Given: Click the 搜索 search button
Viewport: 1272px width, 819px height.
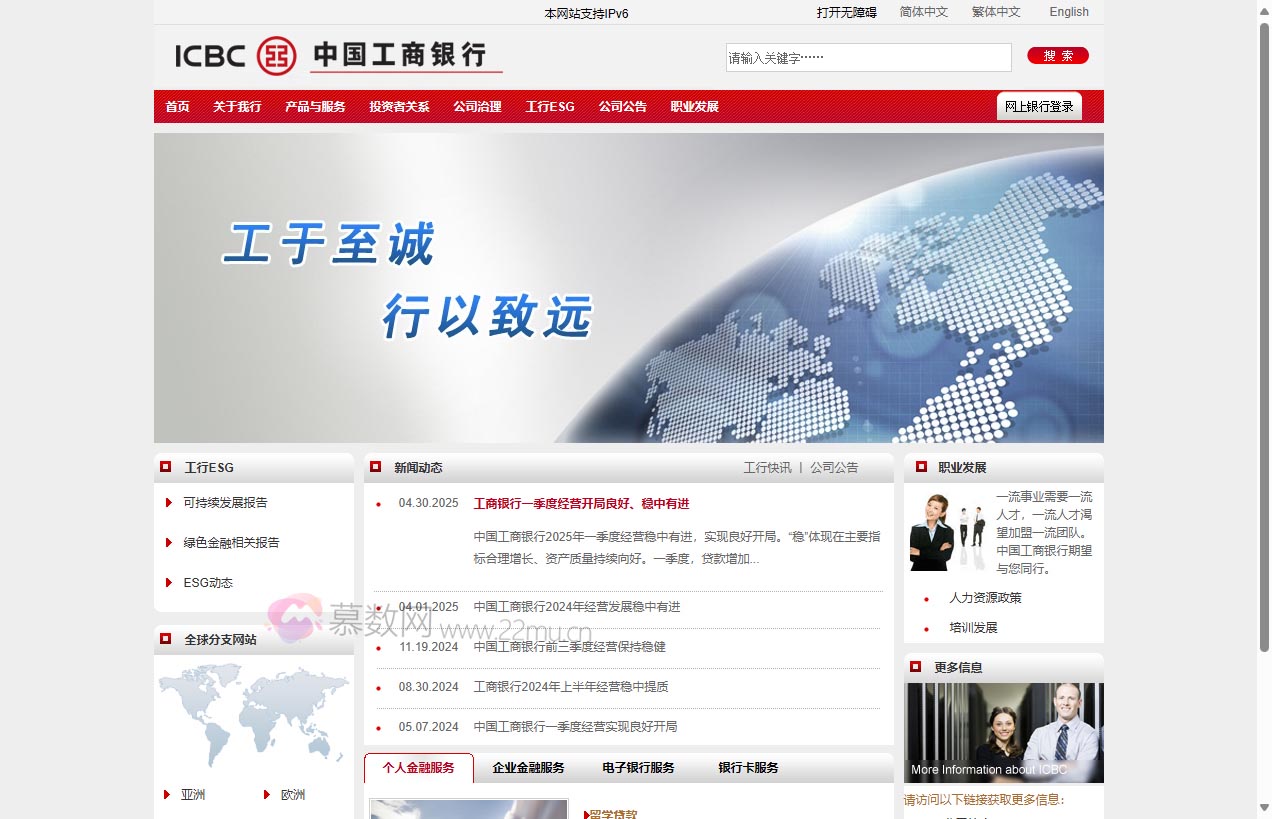Looking at the screenshot, I should pyautogui.click(x=1057, y=56).
